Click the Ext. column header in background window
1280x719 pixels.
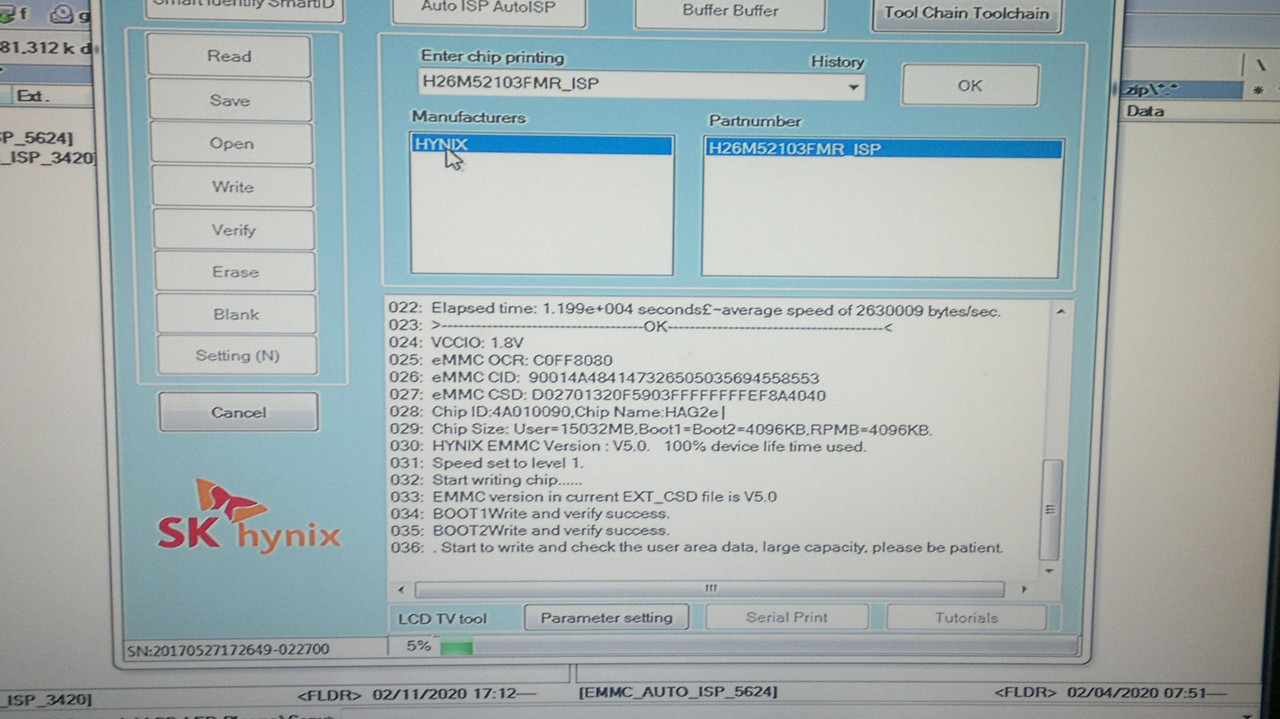[33, 97]
